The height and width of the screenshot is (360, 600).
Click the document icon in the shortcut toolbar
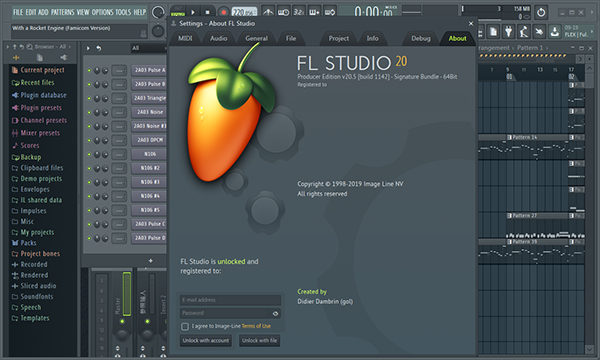[x=494, y=32]
